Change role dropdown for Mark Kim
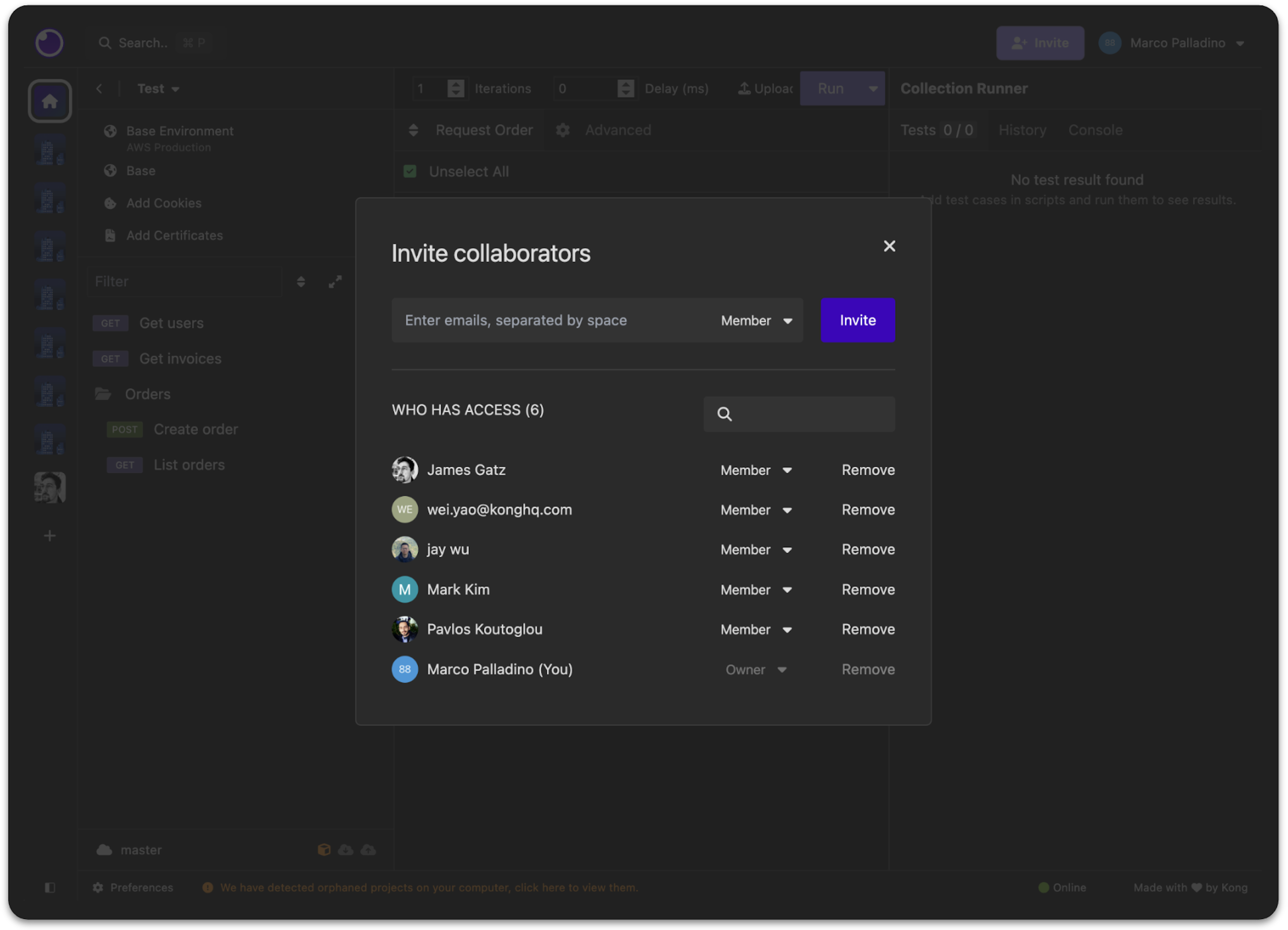Image resolution: width=1288 pixels, height=930 pixels. point(755,590)
